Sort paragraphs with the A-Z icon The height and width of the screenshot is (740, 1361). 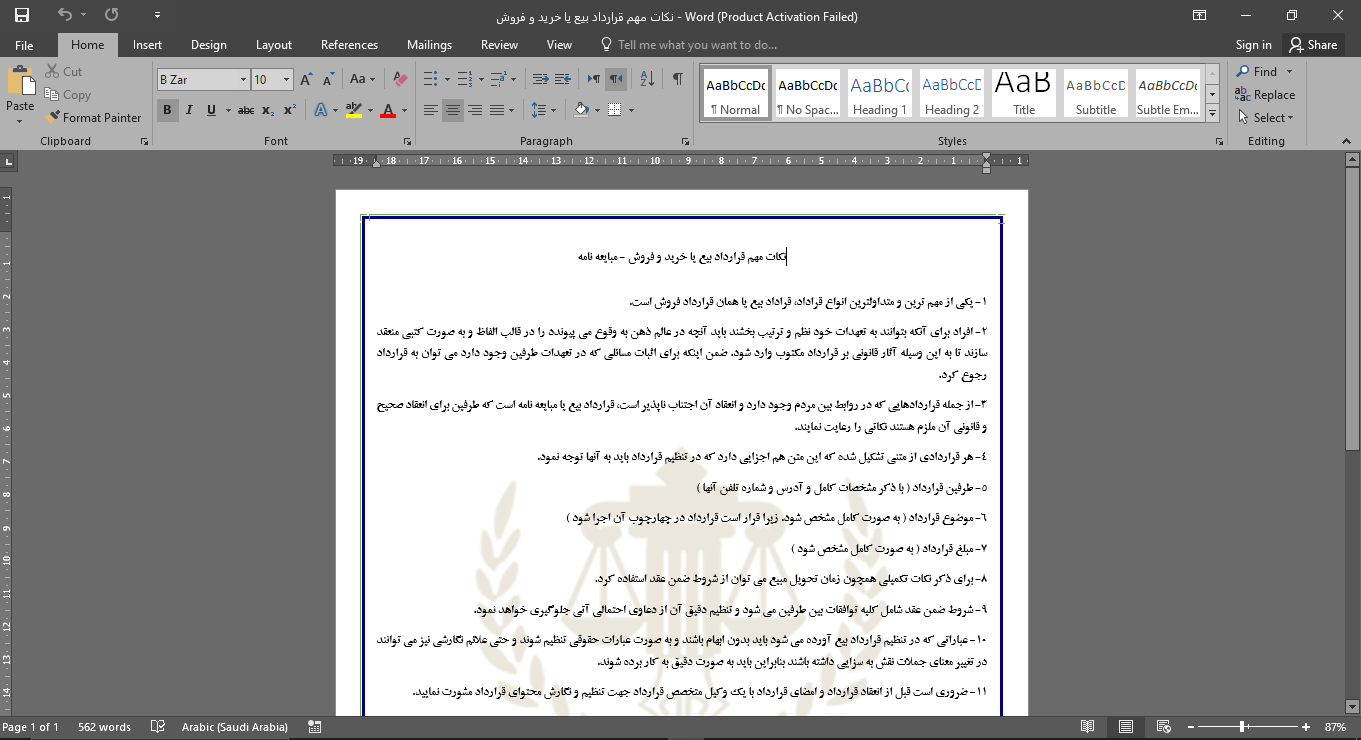tap(647, 80)
